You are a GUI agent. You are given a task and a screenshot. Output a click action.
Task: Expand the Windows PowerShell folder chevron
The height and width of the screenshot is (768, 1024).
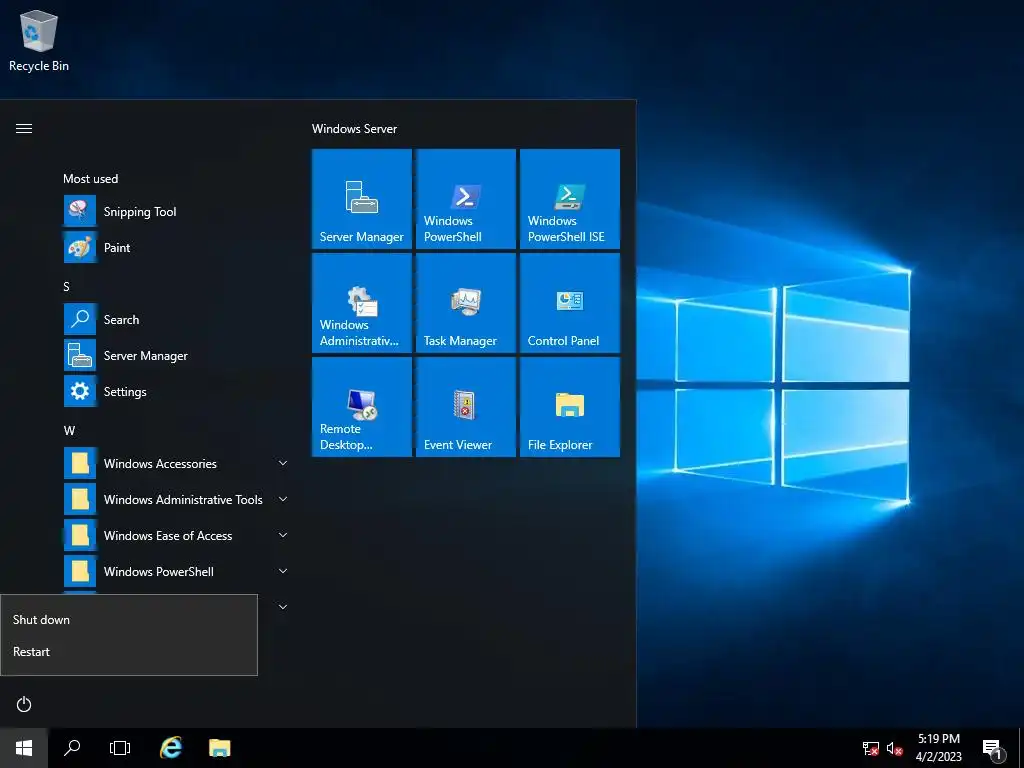(283, 571)
